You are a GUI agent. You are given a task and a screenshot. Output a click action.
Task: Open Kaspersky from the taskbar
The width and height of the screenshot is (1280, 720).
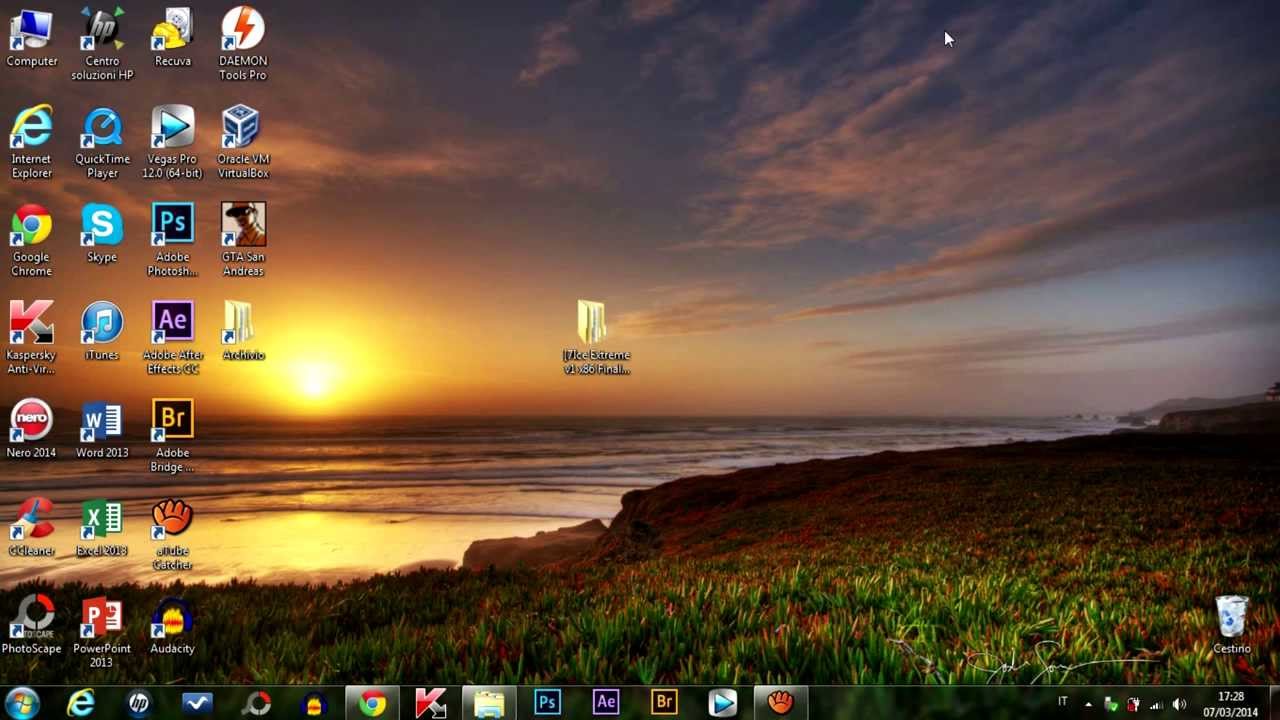430,704
